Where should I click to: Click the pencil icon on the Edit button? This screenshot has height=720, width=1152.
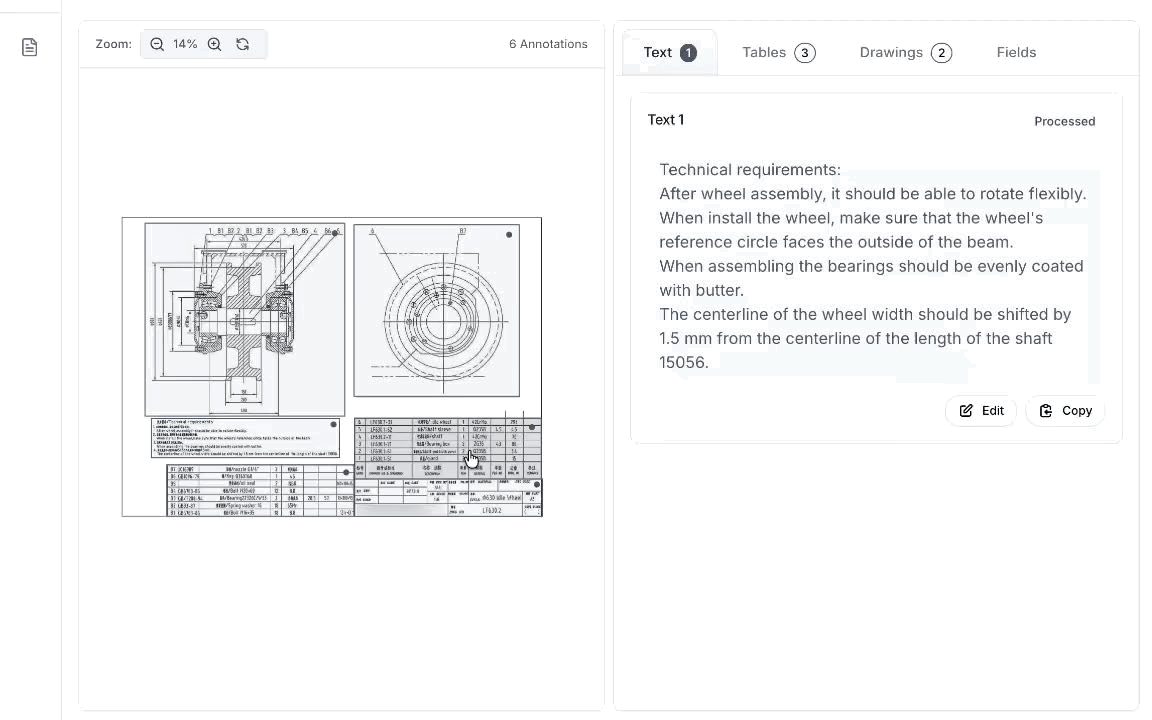pos(966,411)
